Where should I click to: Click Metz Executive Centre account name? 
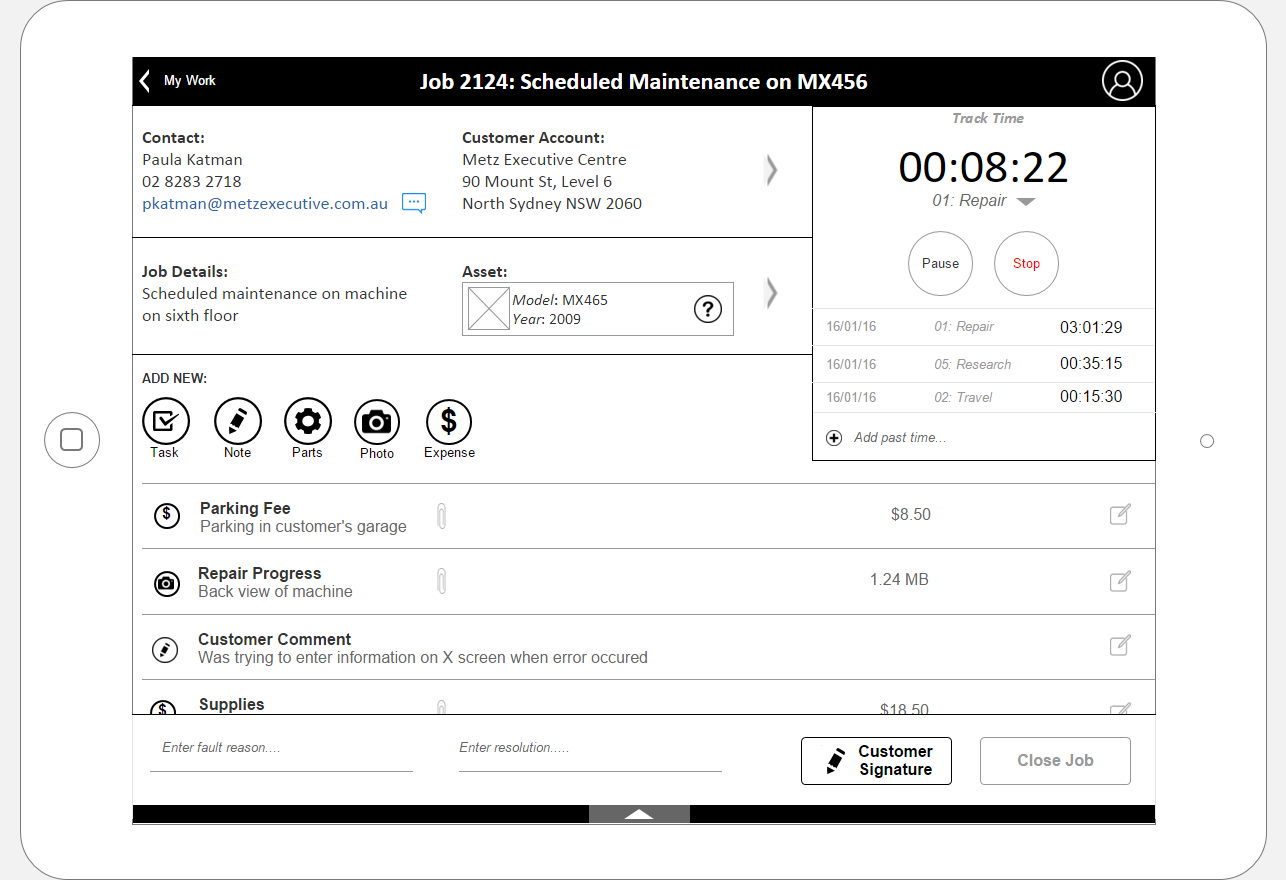[x=544, y=159]
